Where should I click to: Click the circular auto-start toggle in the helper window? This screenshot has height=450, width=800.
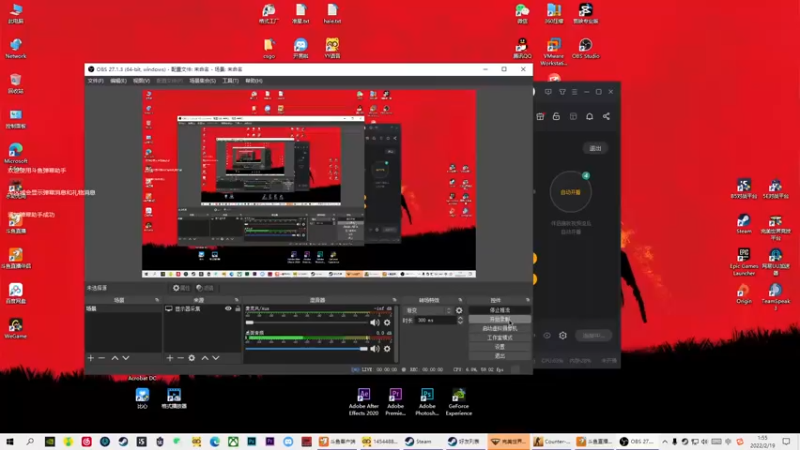570,192
